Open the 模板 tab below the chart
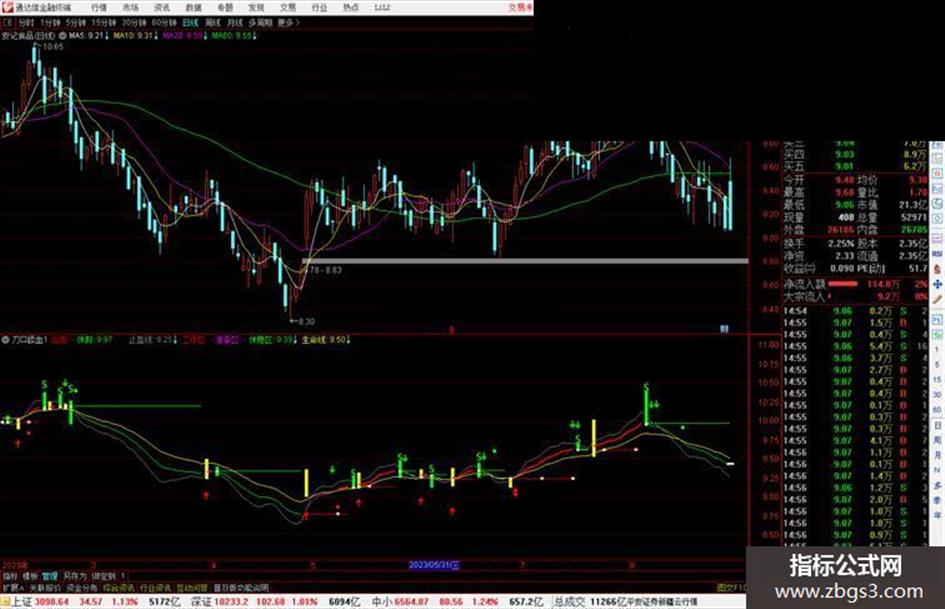Screen dimensions: 945x609 click(x=30, y=576)
